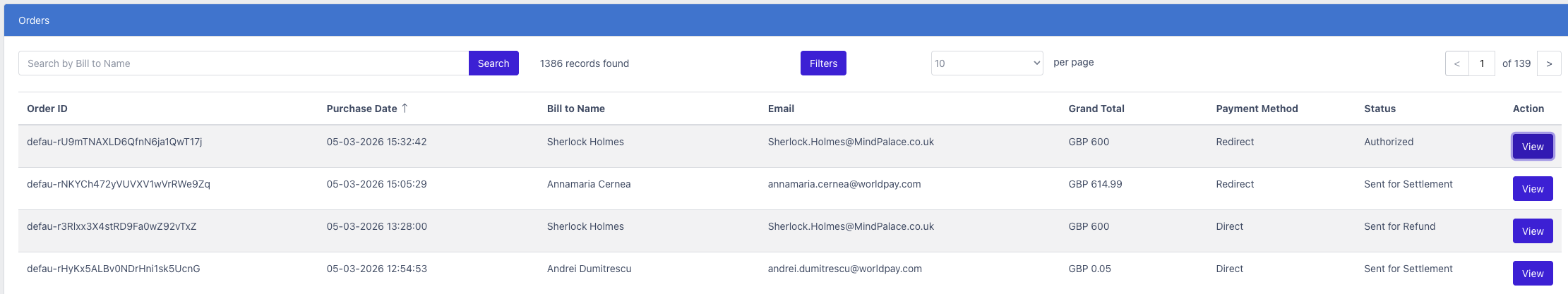Click the Payment Method column header
Image resolution: width=1568 pixels, height=294 pixels.
coord(1257,109)
